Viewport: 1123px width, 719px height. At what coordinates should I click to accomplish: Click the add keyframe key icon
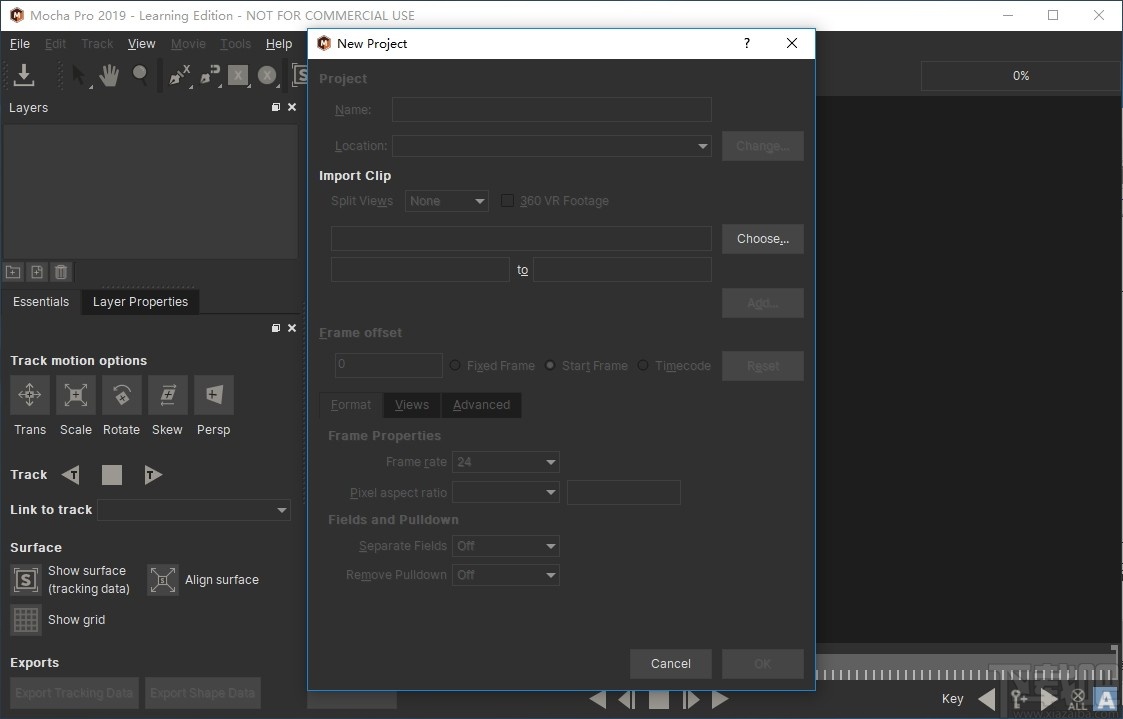[x=1018, y=699]
